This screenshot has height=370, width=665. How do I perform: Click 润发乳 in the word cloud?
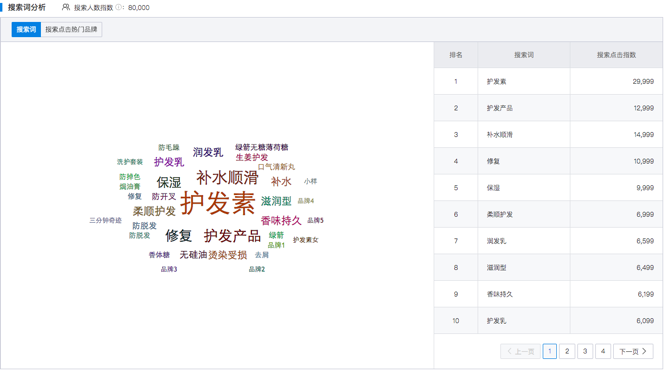(208, 152)
